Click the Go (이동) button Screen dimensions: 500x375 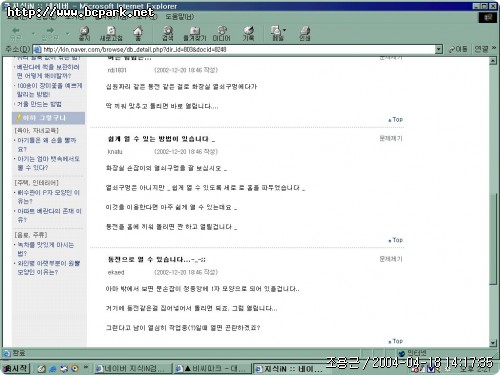click(458, 49)
